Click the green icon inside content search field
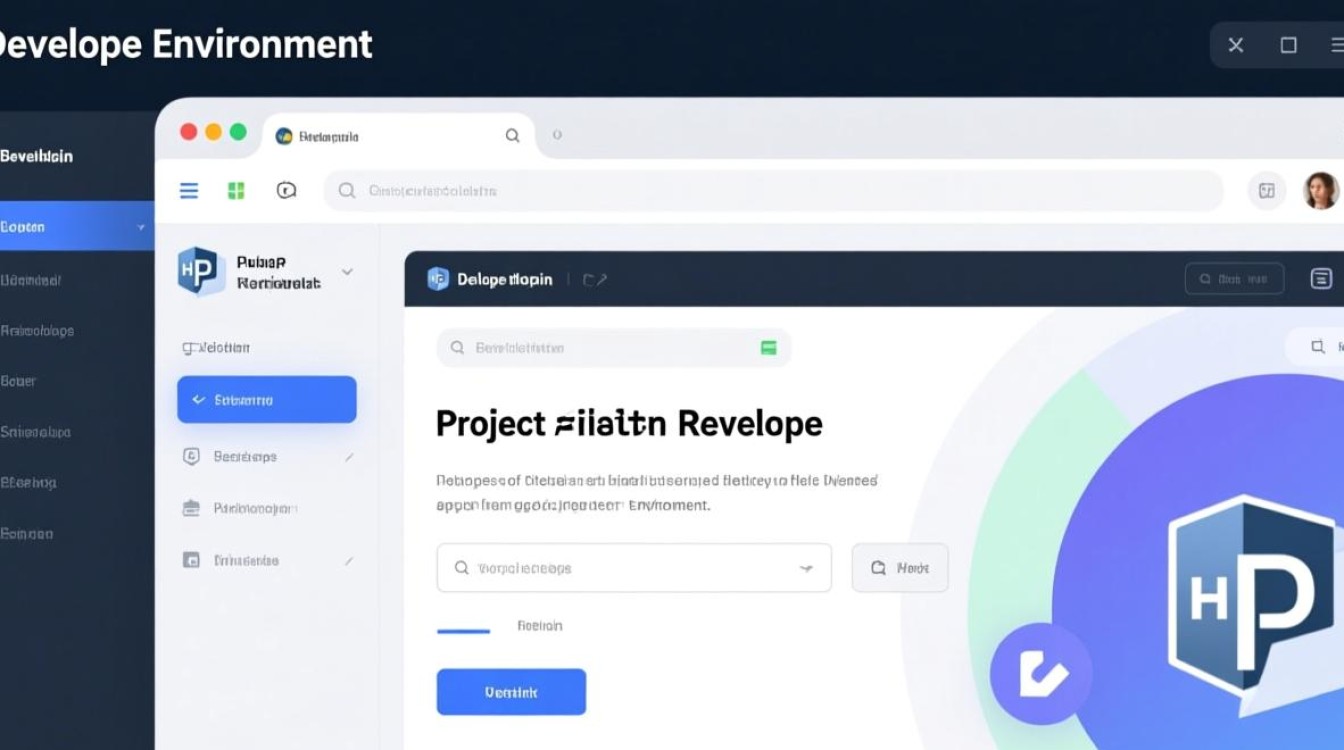Image resolution: width=1344 pixels, height=750 pixels. [768, 348]
